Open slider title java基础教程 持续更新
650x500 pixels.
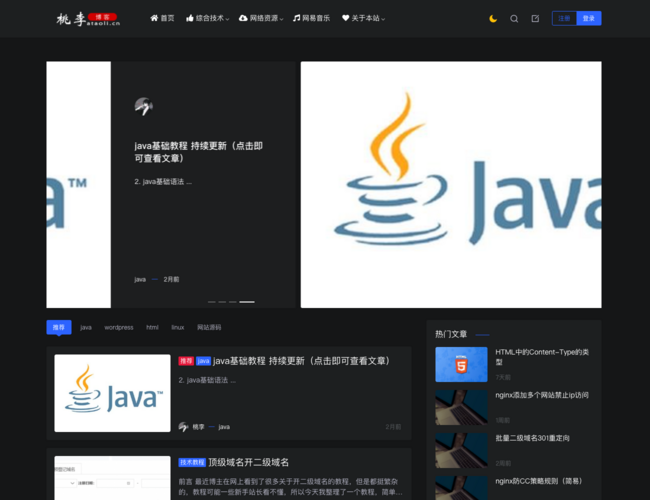(199, 152)
